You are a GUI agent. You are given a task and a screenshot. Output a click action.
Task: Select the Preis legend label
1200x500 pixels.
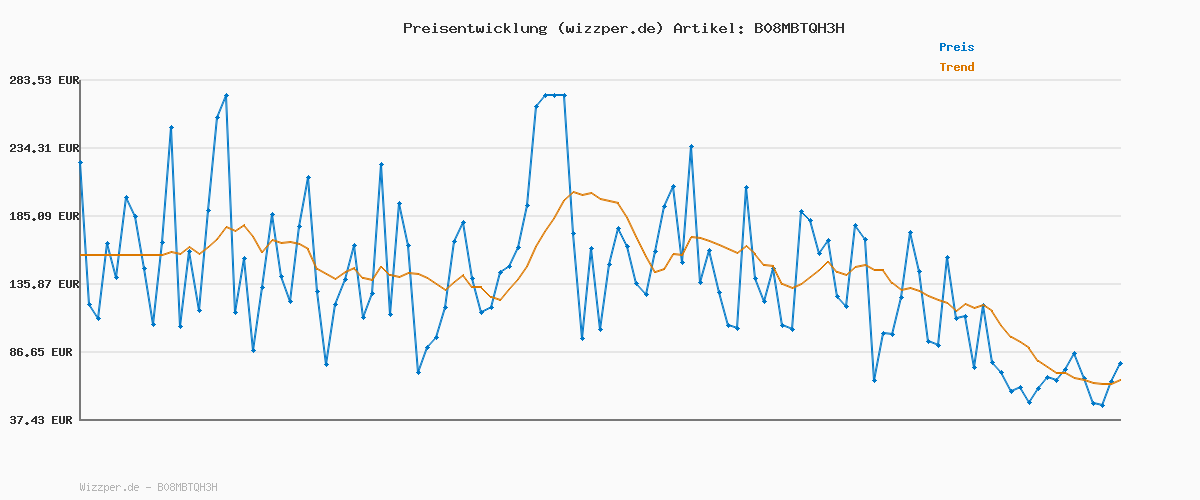click(x=956, y=47)
